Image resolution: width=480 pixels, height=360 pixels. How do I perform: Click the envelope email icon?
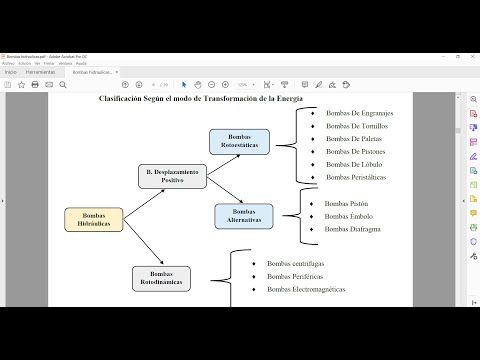click(x=49, y=85)
